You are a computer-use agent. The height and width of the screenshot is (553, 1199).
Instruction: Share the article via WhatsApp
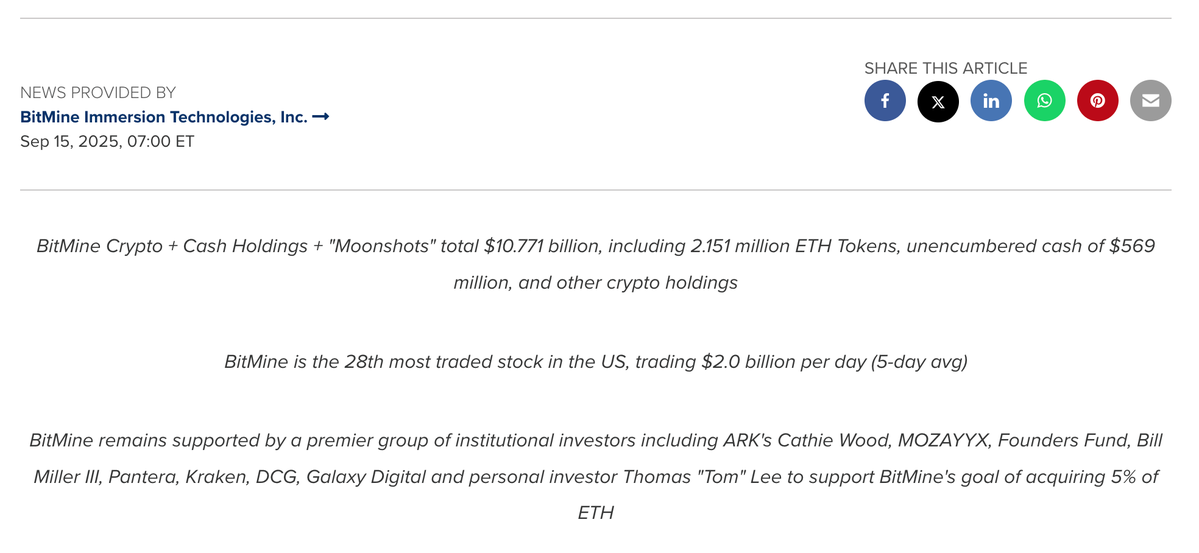pos(1044,101)
